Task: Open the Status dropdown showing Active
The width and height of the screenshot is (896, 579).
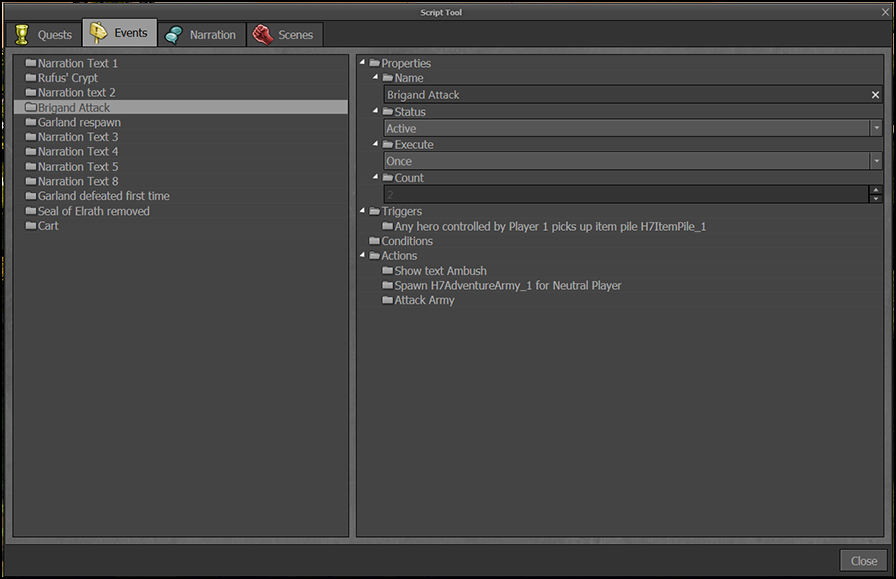Action: (876, 128)
